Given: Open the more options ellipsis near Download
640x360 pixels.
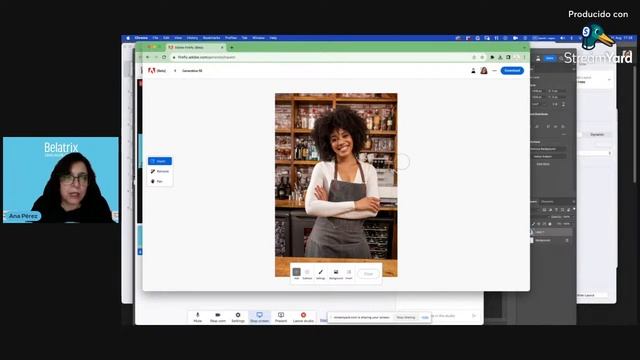Looking at the screenshot, I should 494,71.
